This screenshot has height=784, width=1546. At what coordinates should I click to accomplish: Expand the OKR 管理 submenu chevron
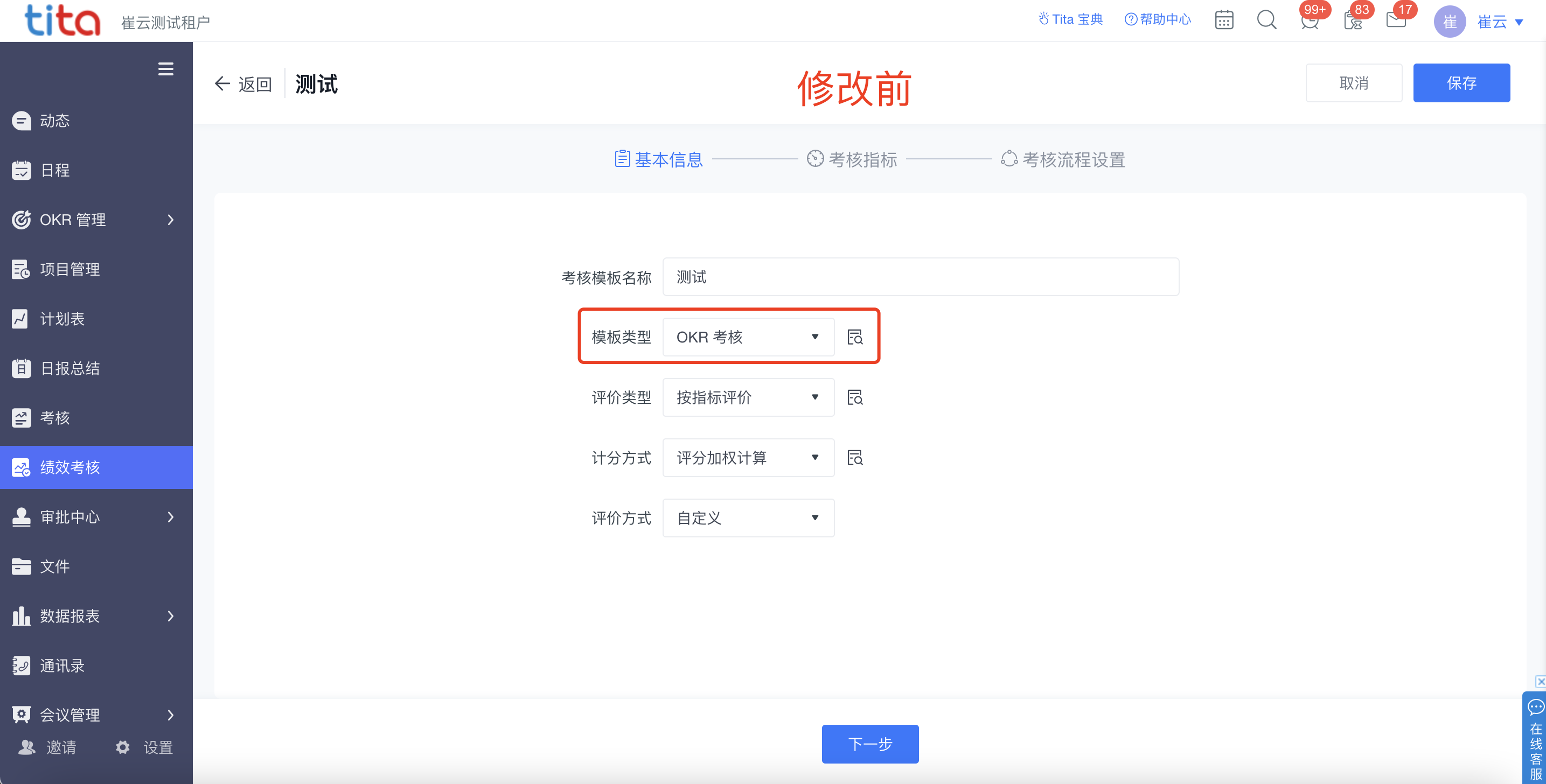click(x=171, y=220)
